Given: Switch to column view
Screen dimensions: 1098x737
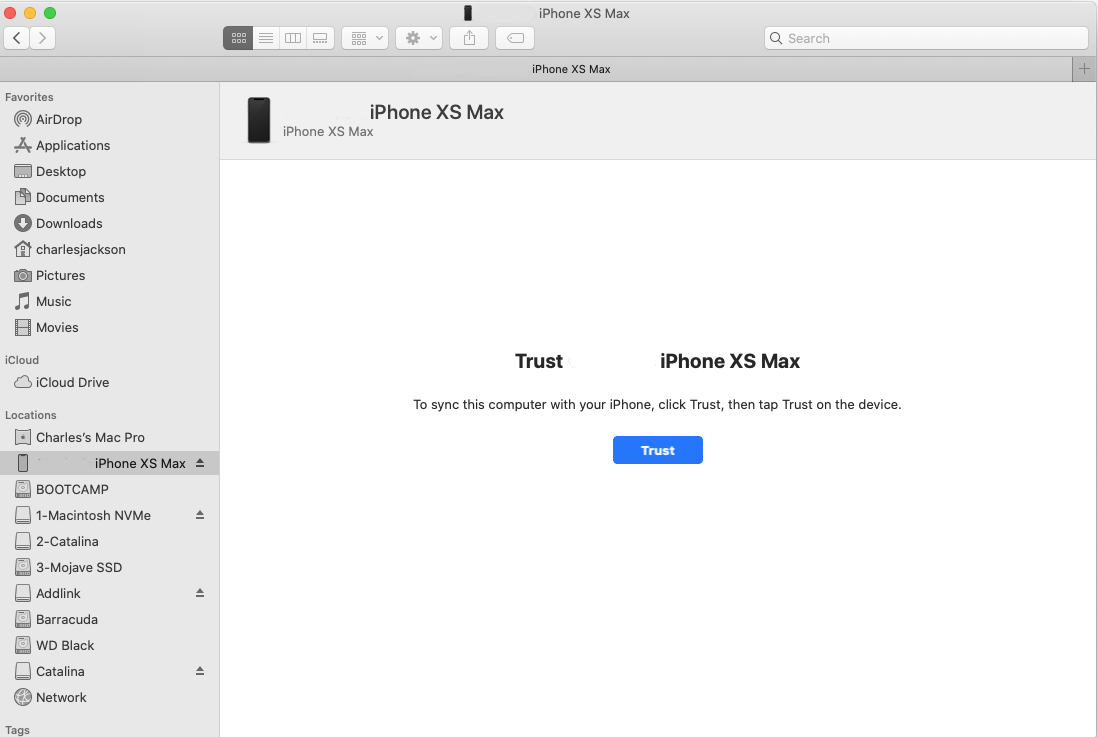Looking at the screenshot, I should coord(293,39).
